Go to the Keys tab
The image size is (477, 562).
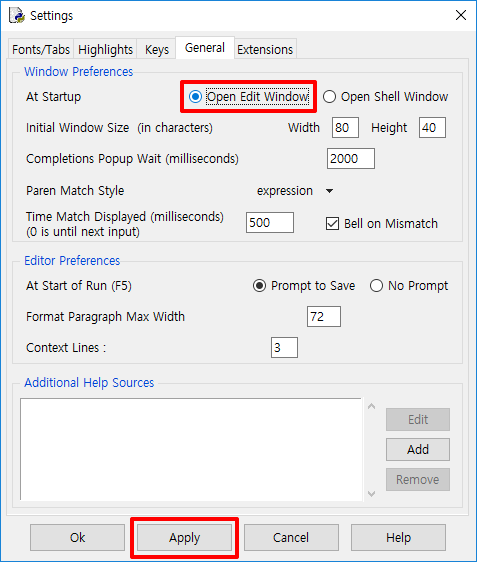[x=157, y=49]
